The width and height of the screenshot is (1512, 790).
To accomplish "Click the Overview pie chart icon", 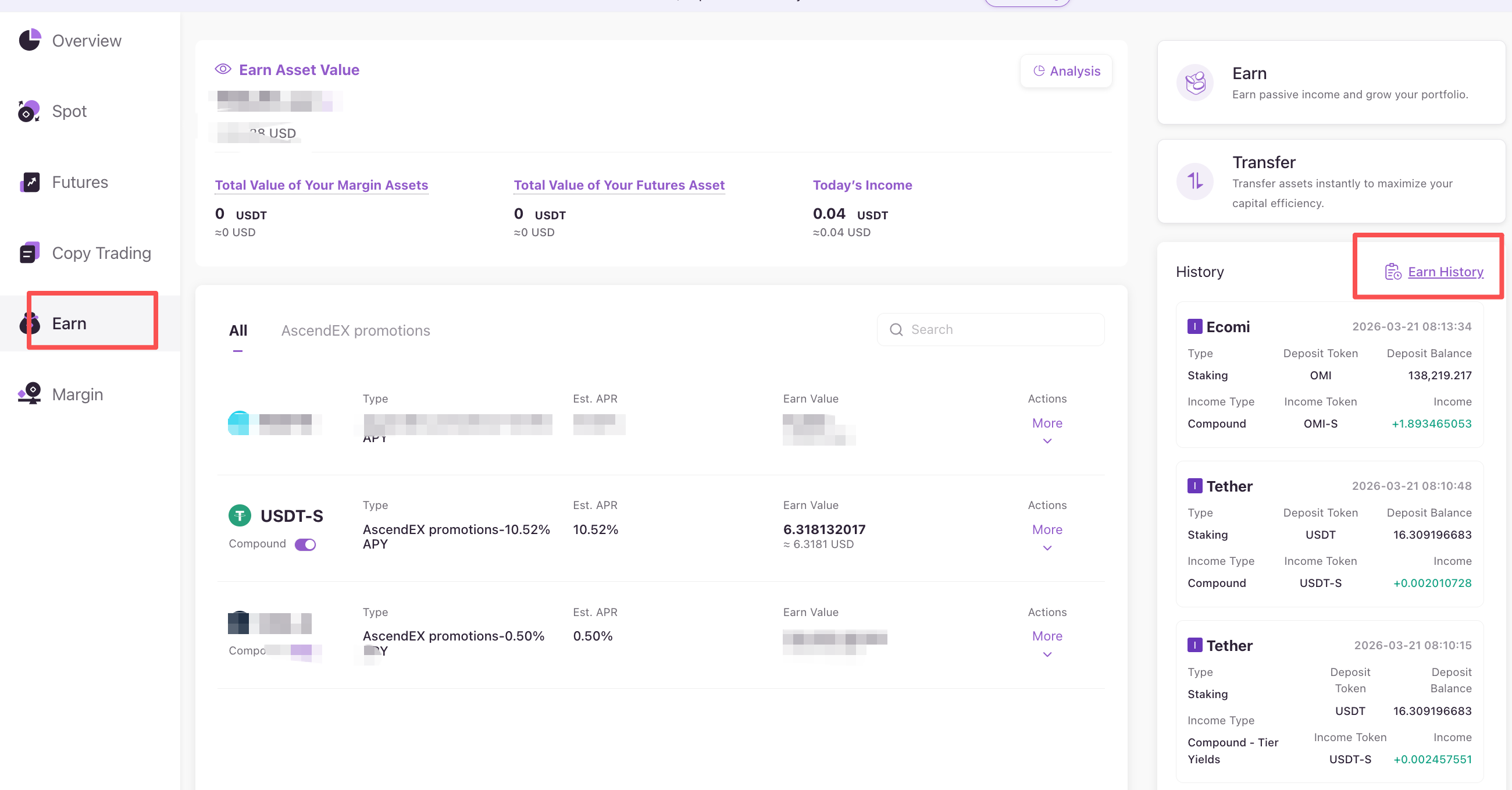I will [29, 40].
